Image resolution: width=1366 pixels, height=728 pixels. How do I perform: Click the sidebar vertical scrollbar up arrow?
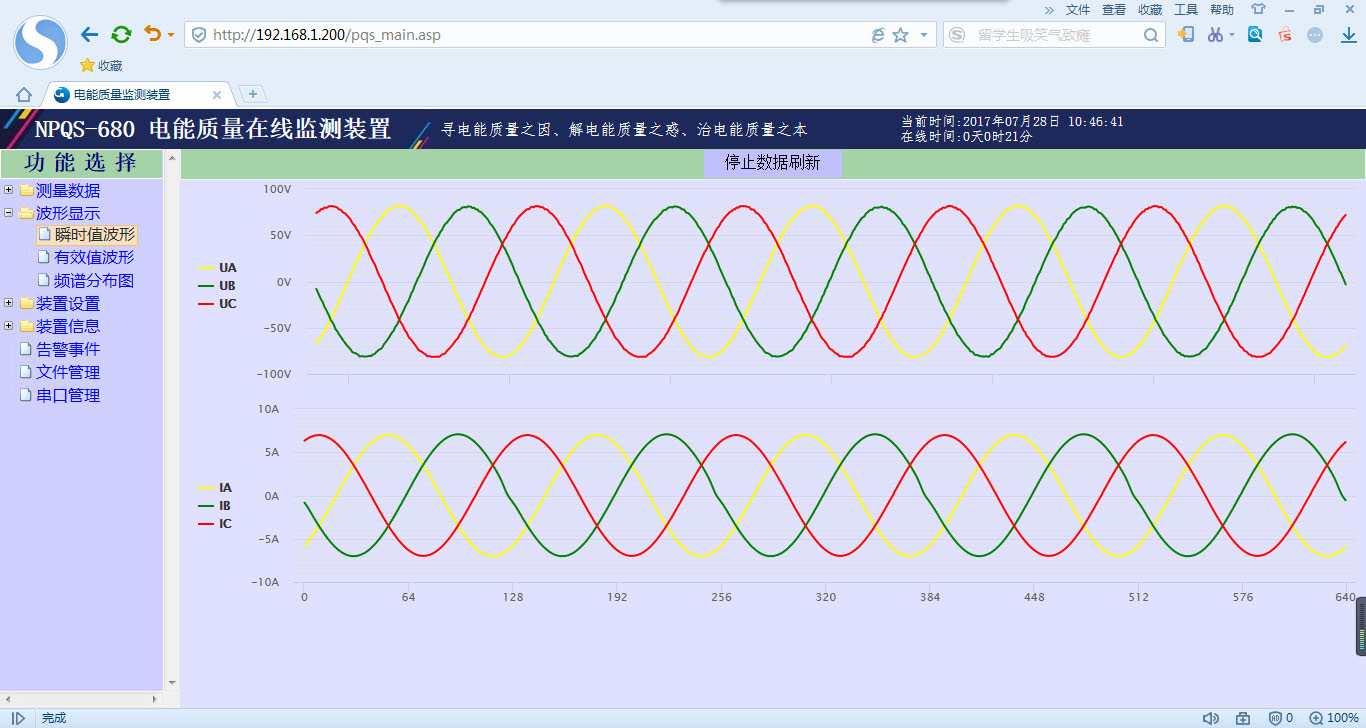[172, 158]
